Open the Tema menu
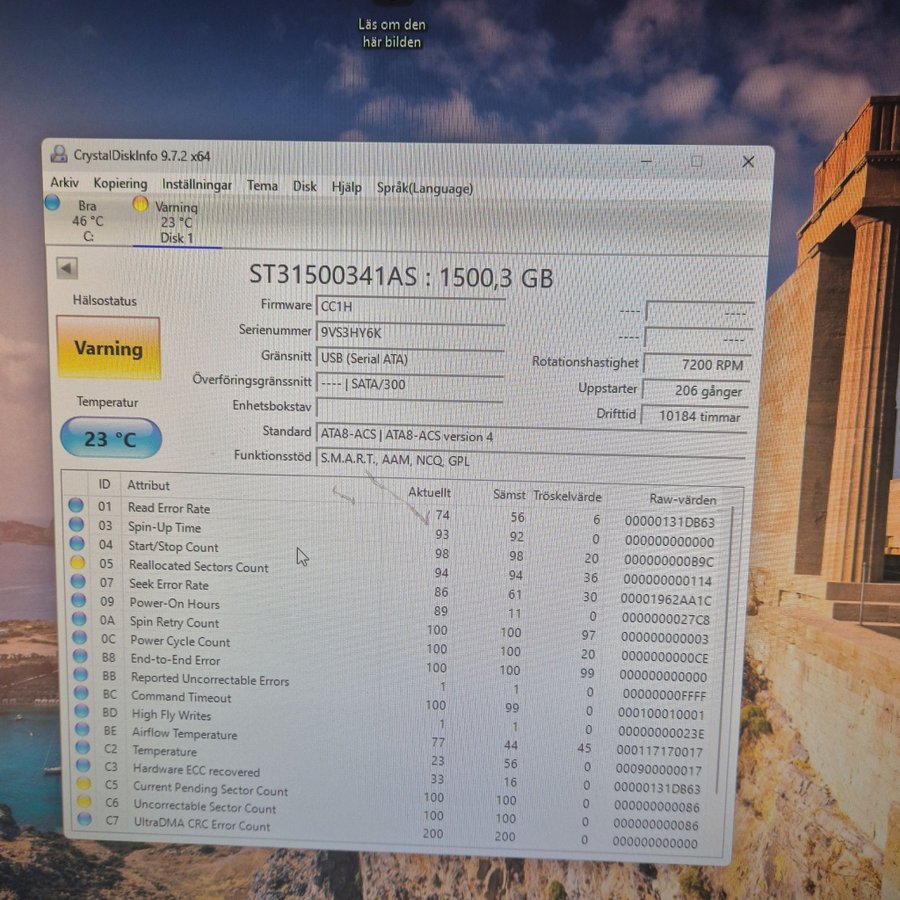Viewport: 900px width, 900px height. 262,185
